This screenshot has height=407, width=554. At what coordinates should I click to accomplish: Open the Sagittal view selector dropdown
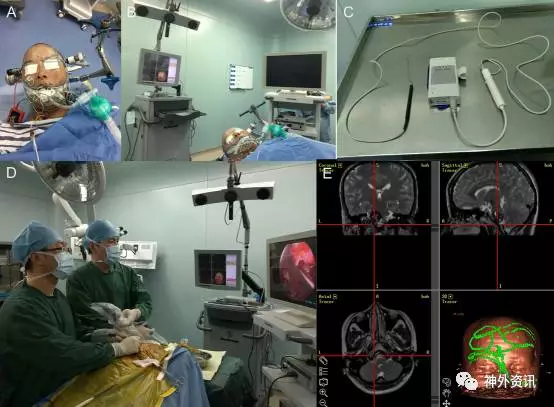pos(466,165)
